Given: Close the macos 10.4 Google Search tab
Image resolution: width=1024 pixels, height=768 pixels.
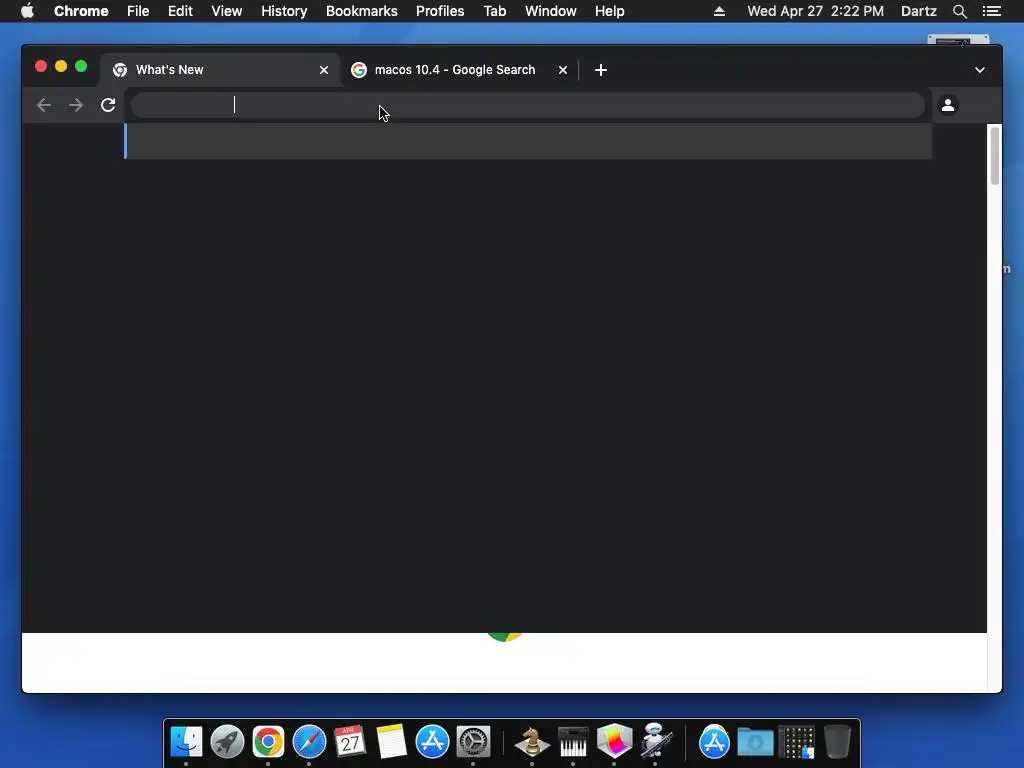Looking at the screenshot, I should (563, 70).
